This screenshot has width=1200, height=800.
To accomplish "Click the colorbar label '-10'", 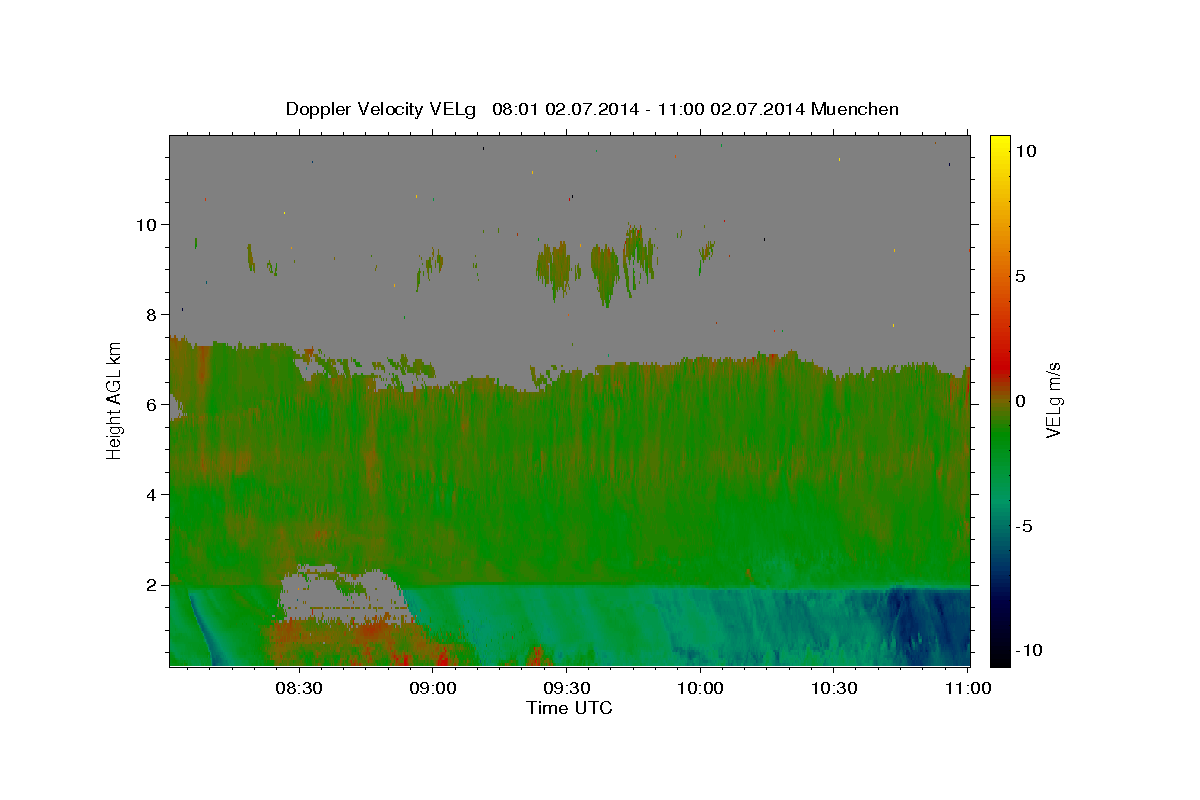I will (1029, 650).
